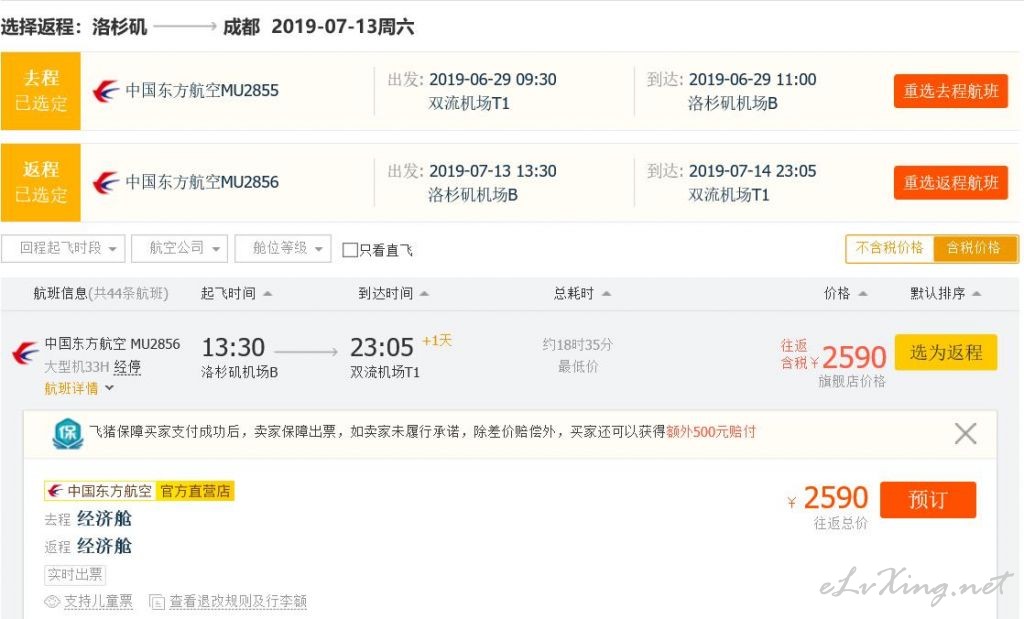Close the 飞猪保障 notice banner
Viewport: 1024px width, 619px height.
click(965, 434)
